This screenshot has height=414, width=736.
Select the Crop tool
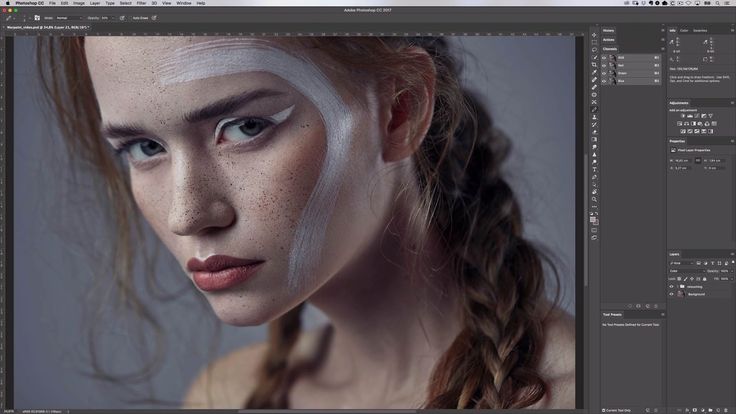click(x=594, y=64)
